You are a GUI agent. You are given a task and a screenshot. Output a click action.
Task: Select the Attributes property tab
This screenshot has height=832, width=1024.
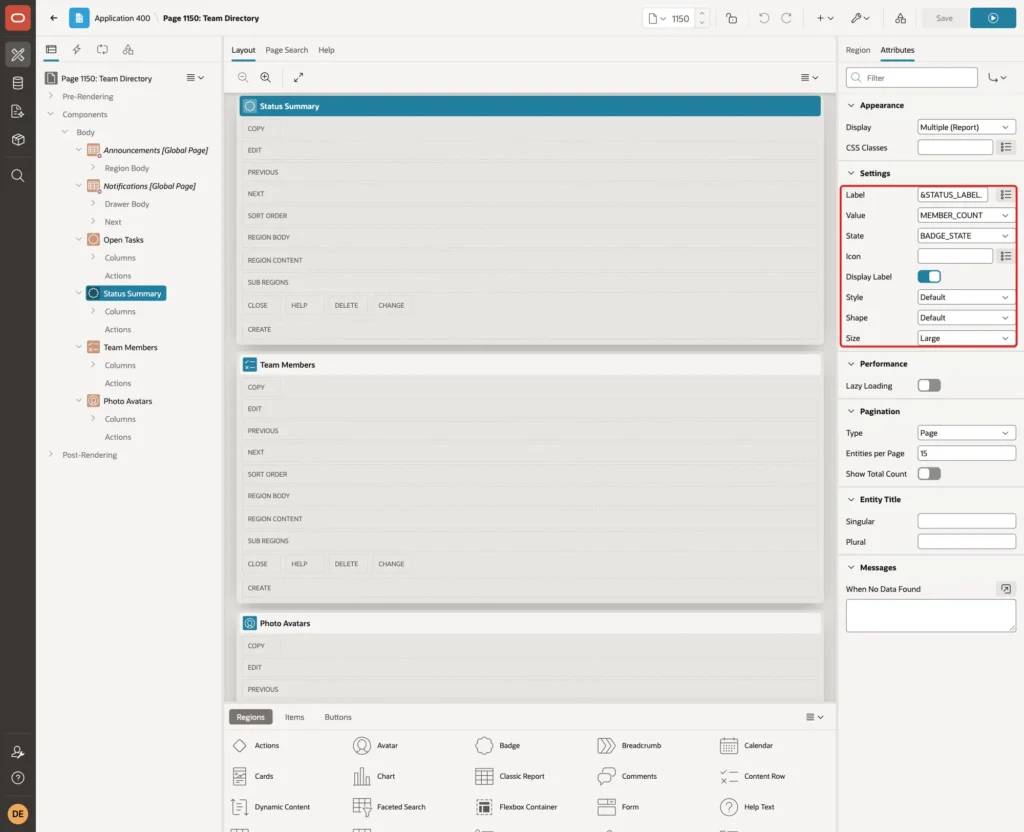pyautogui.click(x=897, y=50)
